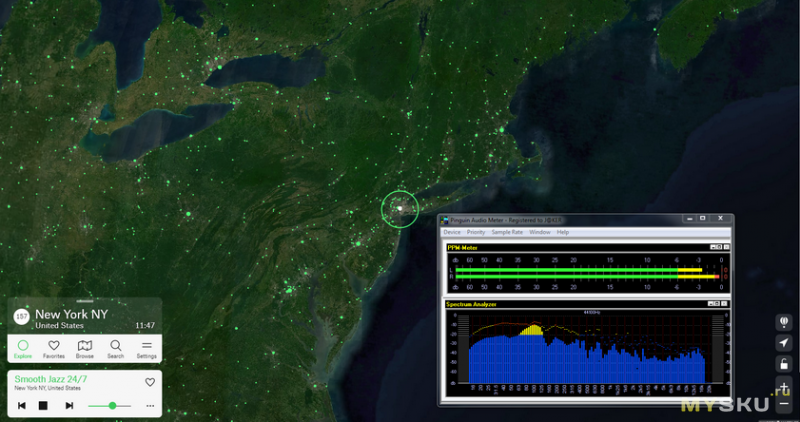Add Smooth Jazz 24/7 to favorites
Viewport: 800px width, 422px height.
(x=150, y=382)
